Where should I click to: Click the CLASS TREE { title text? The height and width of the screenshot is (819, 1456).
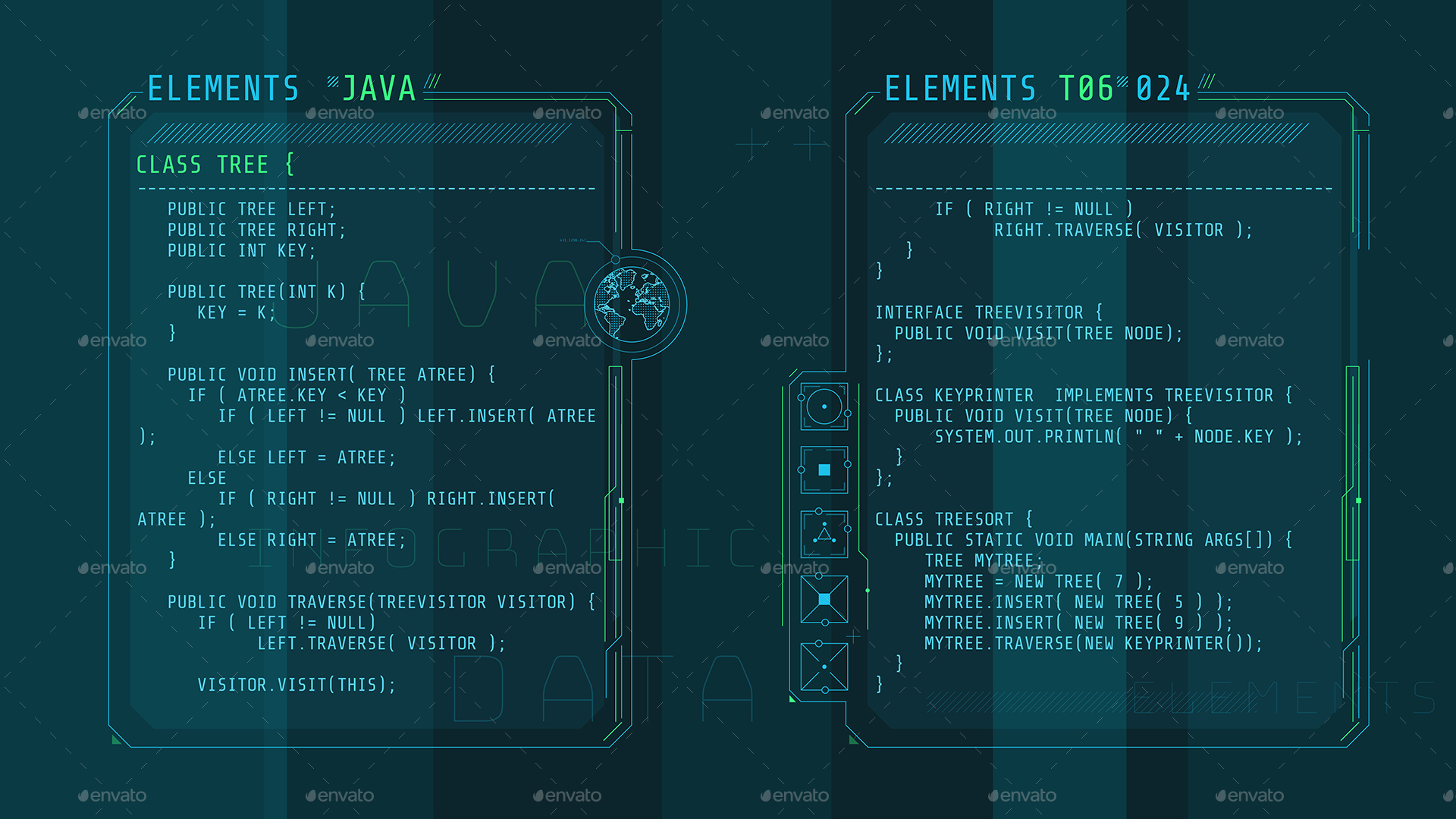pos(215,165)
